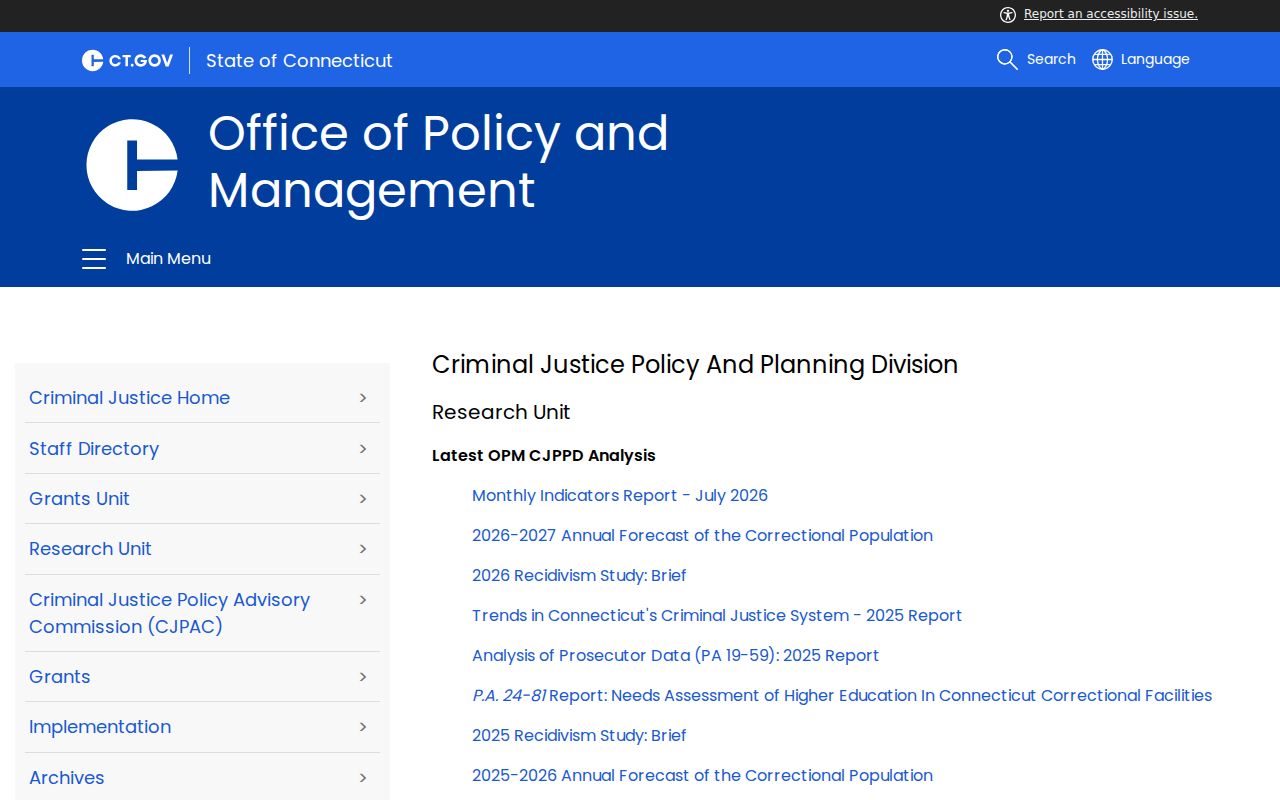Viewport: 1280px width, 800px height.
Task: Open the Language selector label
Action: click(x=1155, y=59)
